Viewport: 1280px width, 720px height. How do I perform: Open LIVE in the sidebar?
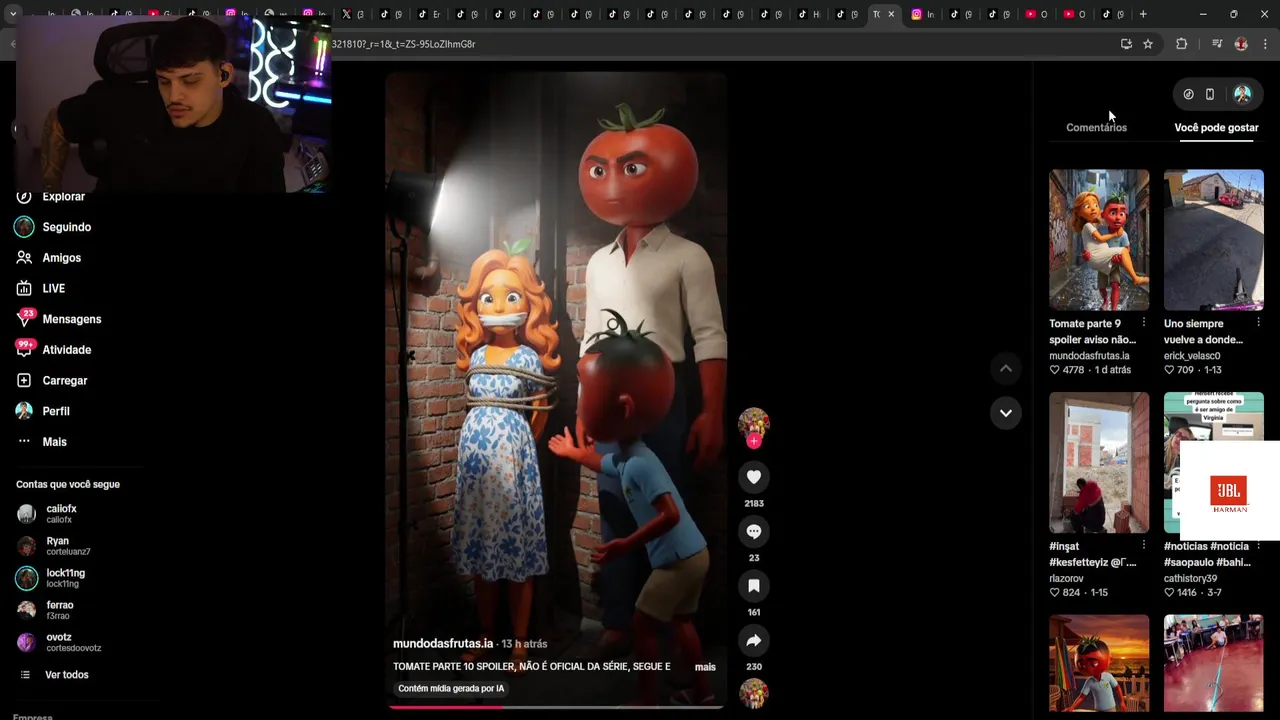pyautogui.click(x=40, y=288)
